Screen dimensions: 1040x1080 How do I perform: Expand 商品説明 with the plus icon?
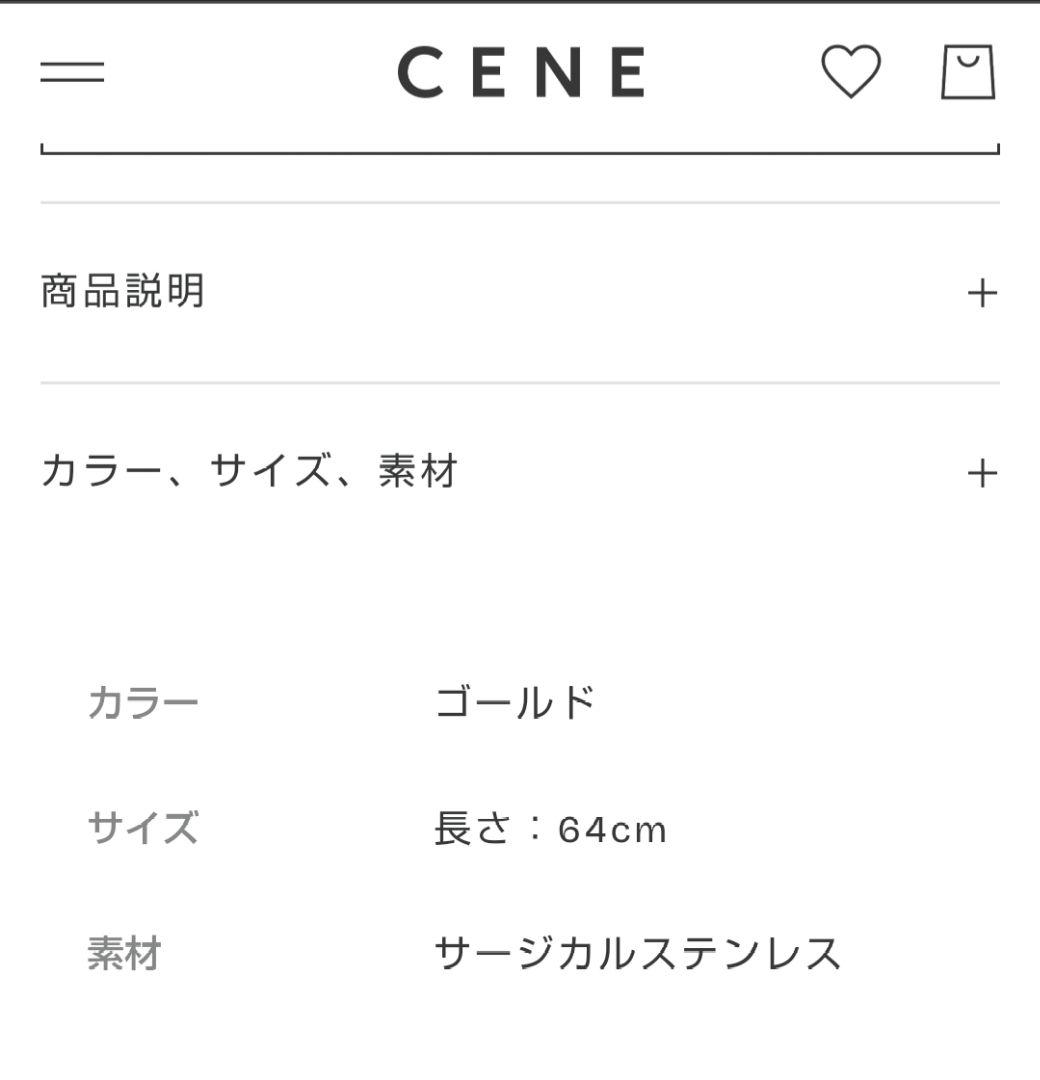[x=982, y=293]
